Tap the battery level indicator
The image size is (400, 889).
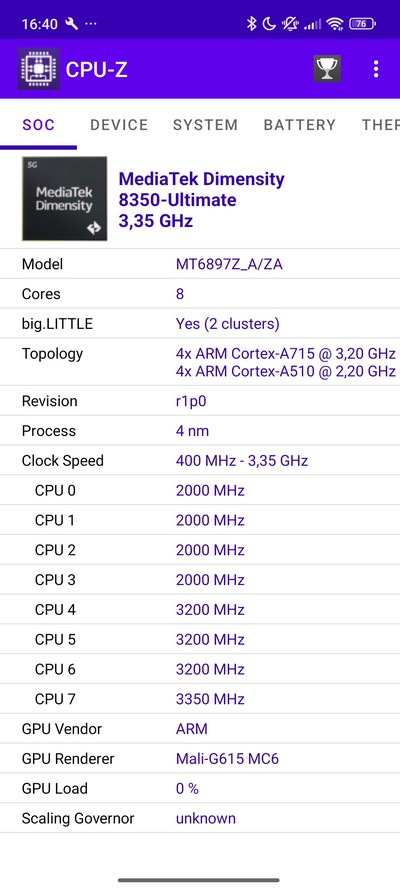click(363, 24)
